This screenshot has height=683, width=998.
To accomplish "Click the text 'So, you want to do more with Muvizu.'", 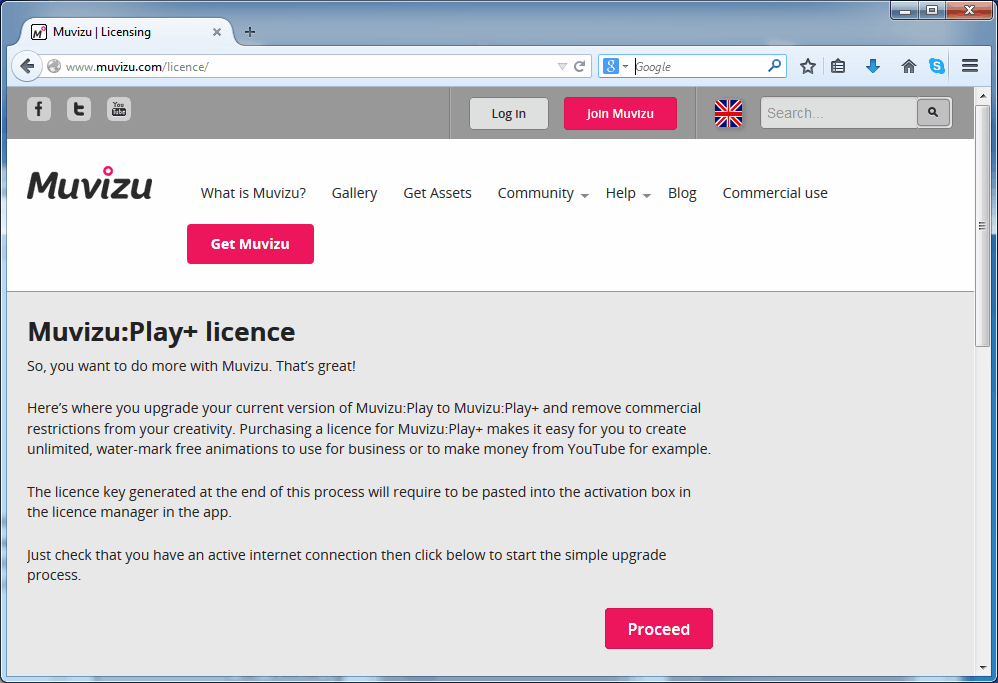I will pos(150,366).
